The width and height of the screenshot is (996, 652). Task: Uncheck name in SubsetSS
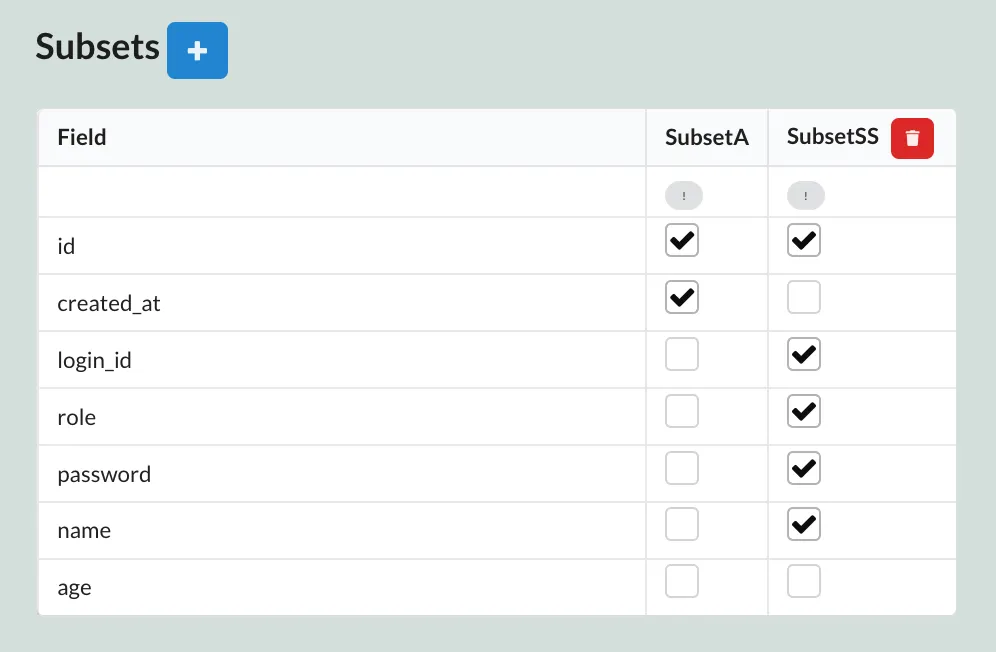click(804, 525)
